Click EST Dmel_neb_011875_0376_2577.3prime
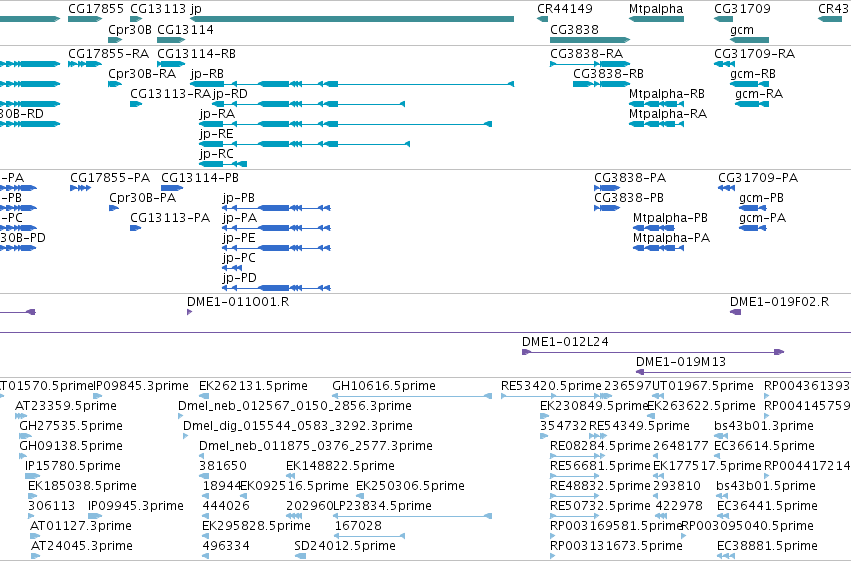This screenshot has height=561, width=851. (201, 456)
